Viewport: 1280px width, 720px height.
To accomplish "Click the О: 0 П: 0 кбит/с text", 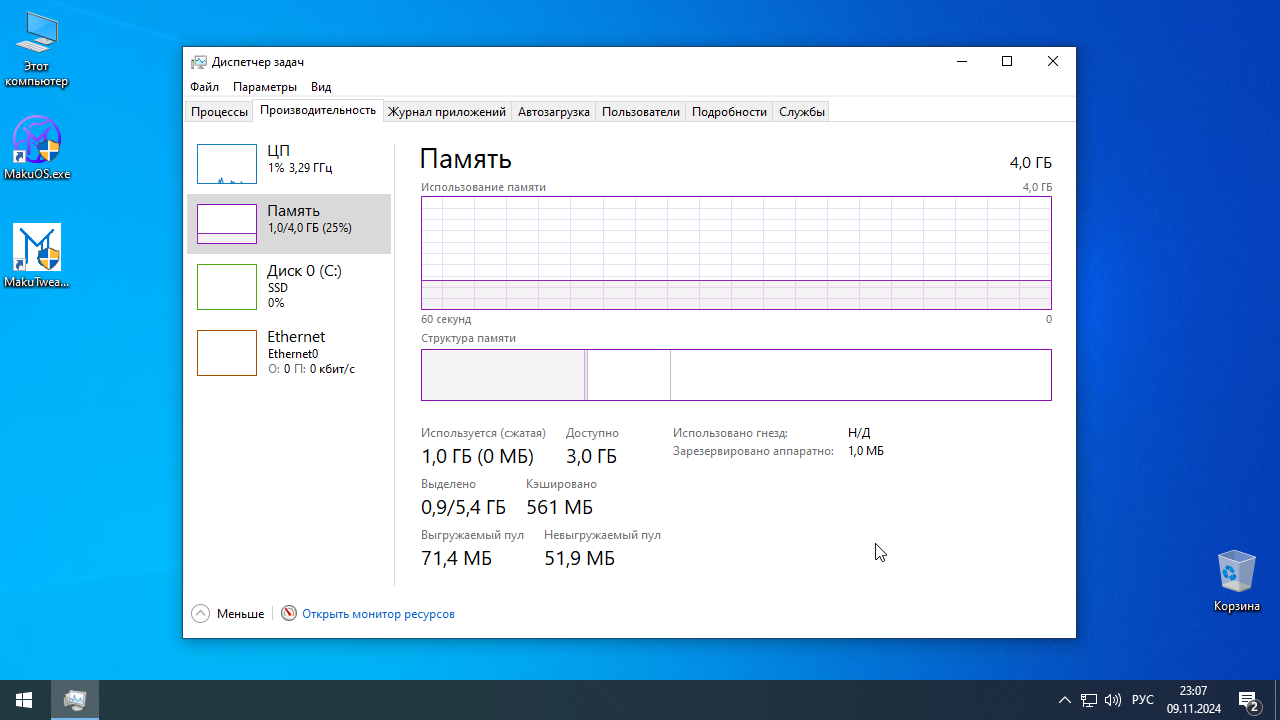I will coord(311,369).
